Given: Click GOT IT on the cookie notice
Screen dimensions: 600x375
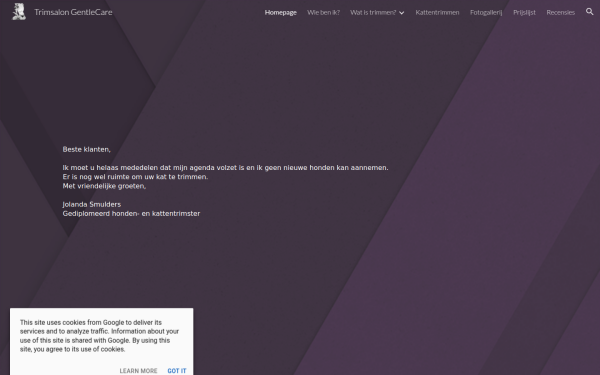Looking at the screenshot, I should point(177,371).
